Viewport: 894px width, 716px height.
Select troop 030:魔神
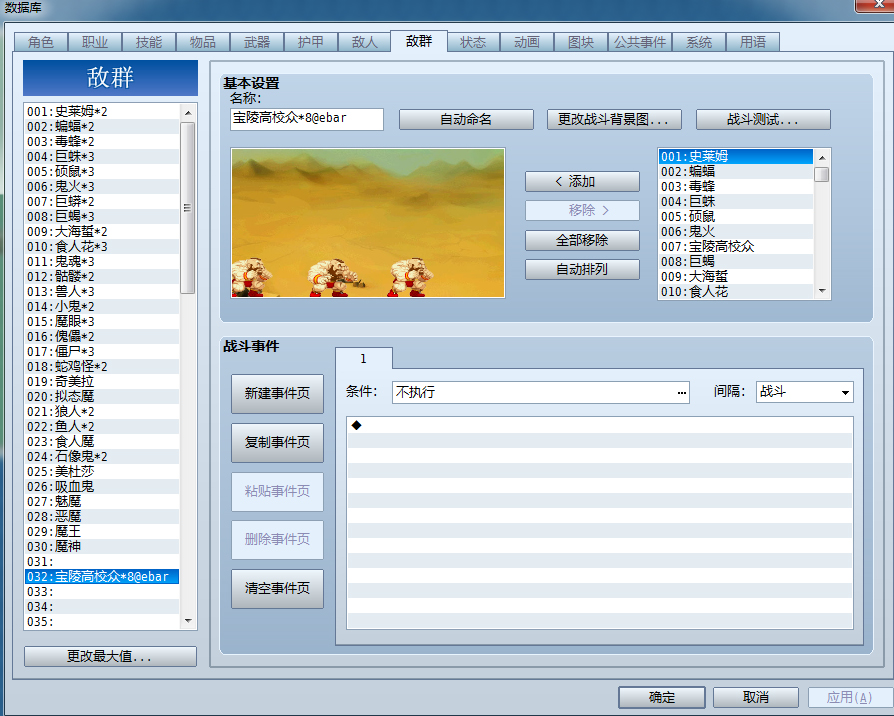(x=102, y=547)
